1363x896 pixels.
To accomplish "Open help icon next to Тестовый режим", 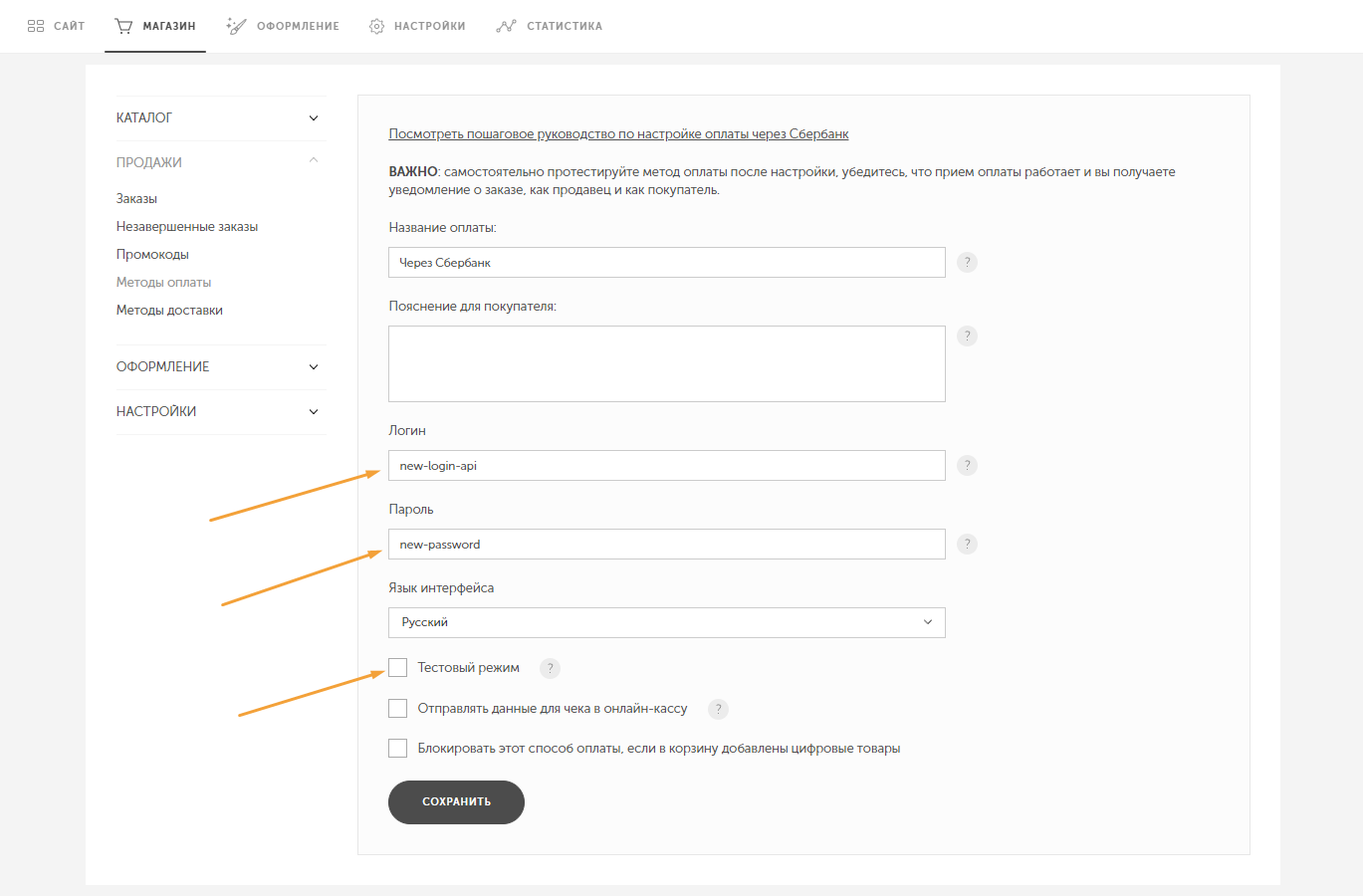I will (550, 668).
